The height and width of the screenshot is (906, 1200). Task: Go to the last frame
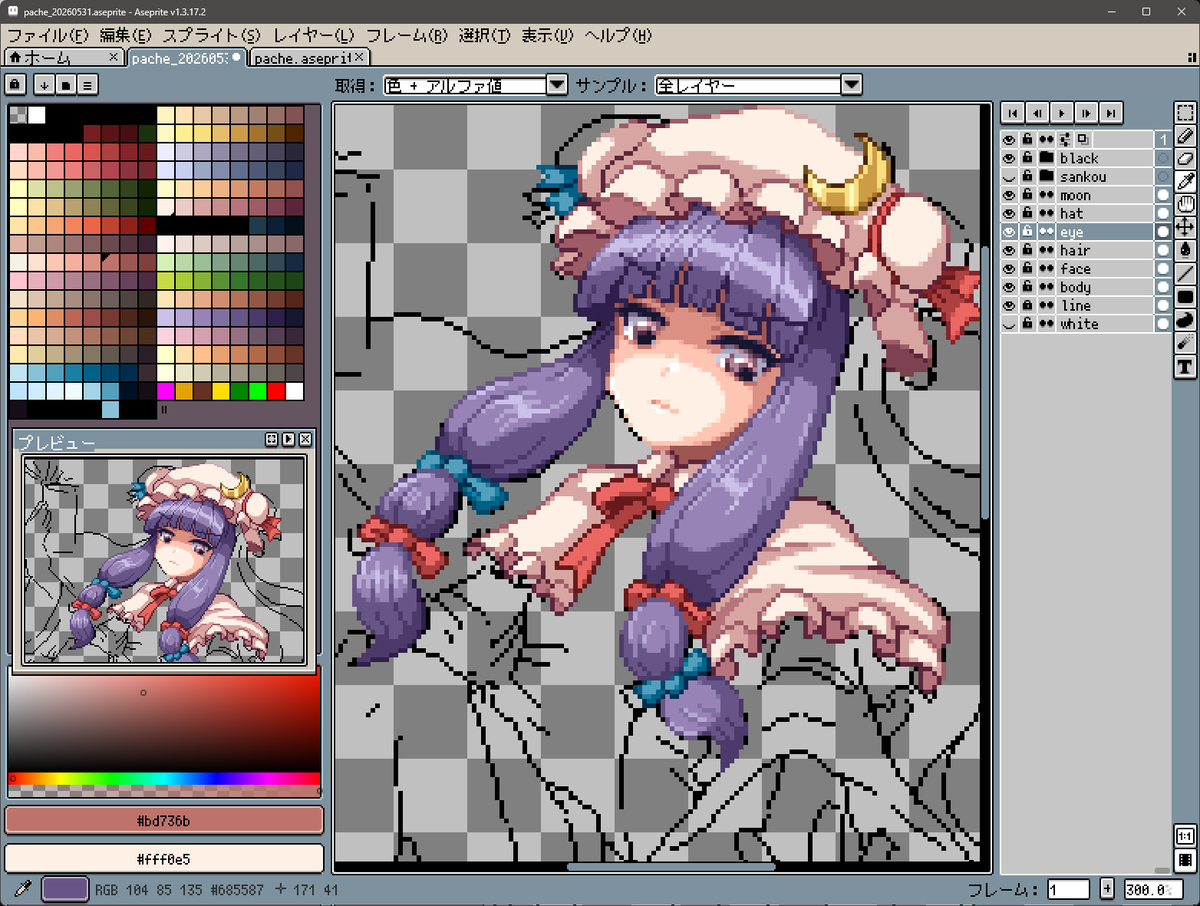coord(1110,112)
